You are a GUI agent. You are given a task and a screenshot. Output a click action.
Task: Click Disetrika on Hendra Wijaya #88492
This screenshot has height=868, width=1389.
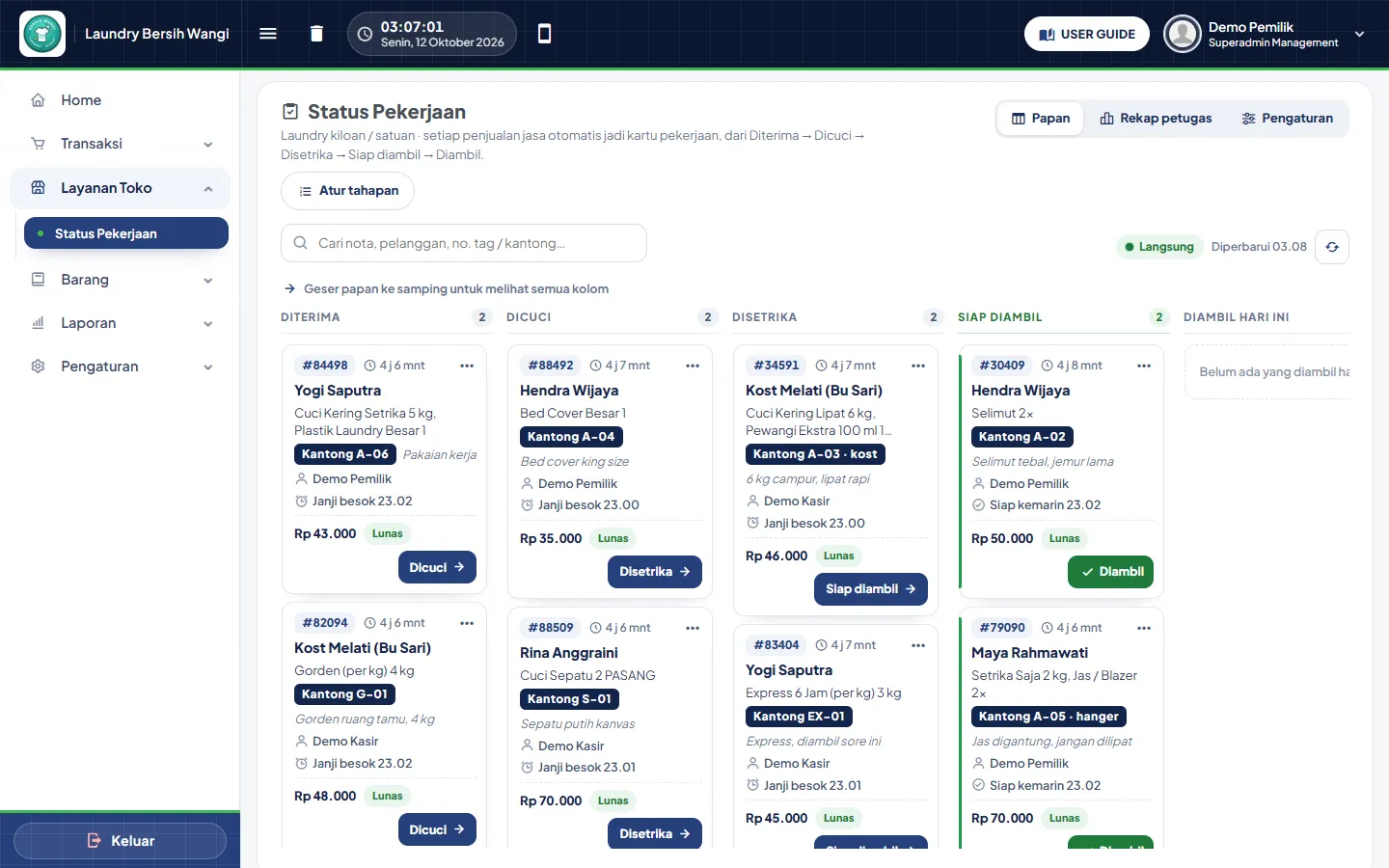[x=655, y=572]
